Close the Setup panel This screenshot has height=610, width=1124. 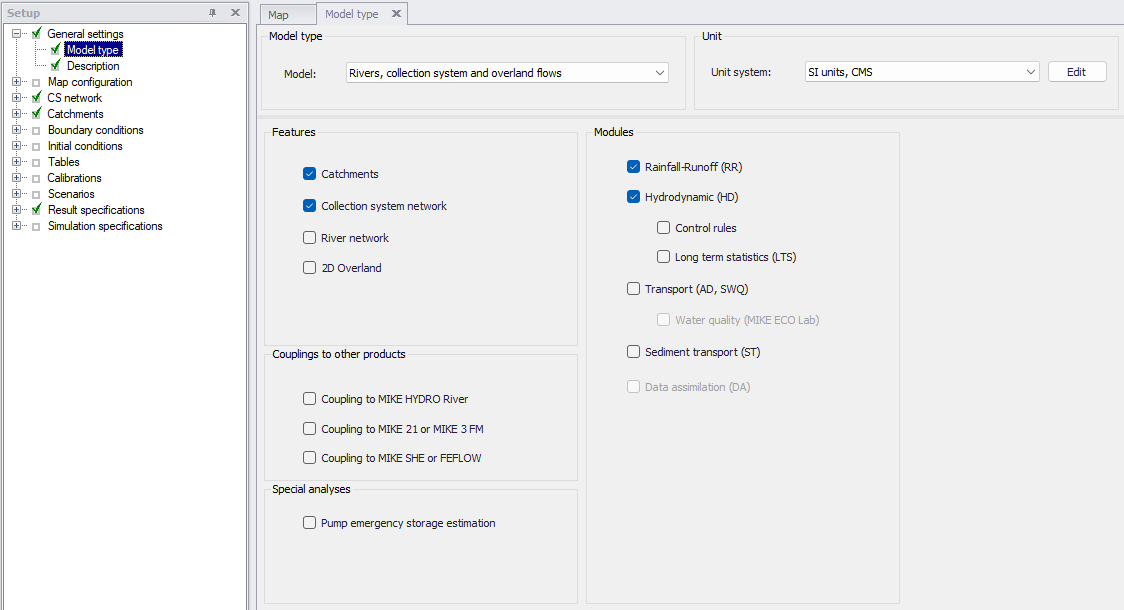tap(235, 13)
